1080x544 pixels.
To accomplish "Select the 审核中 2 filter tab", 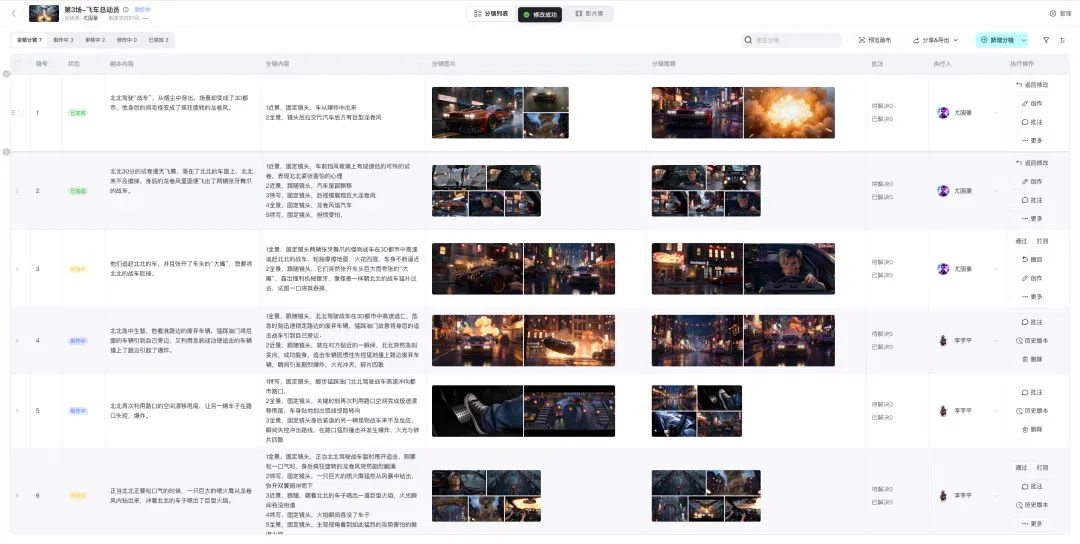I will tap(95, 40).
